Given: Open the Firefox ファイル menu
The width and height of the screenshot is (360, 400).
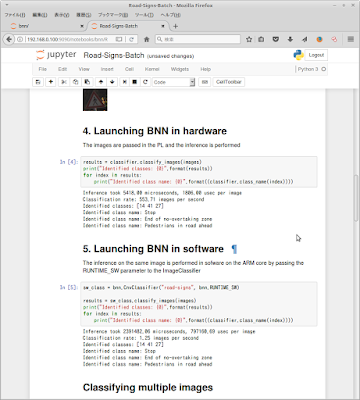Looking at the screenshot, I should [15, 15].
